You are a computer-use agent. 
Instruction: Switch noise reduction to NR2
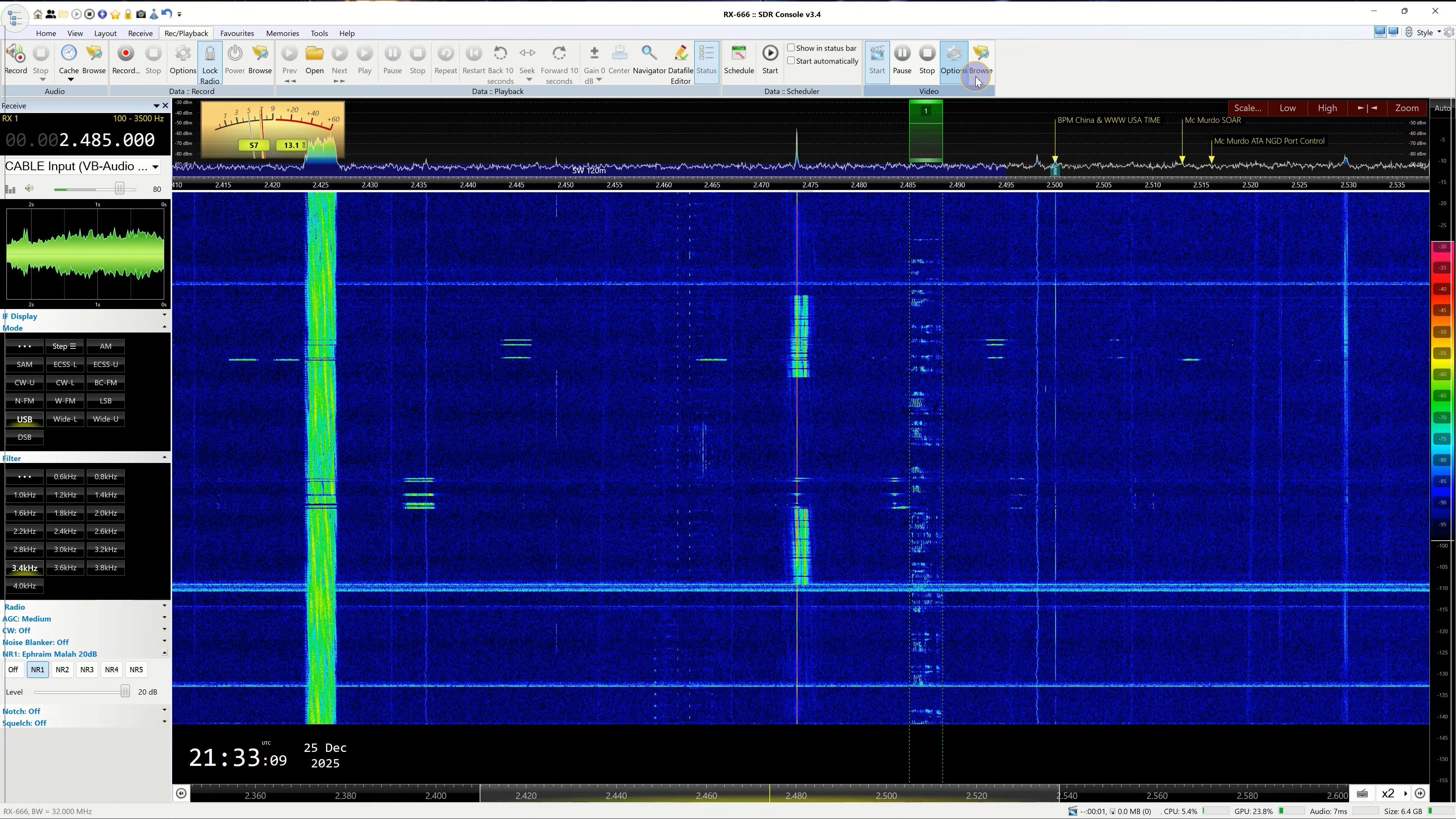(62, 670)
